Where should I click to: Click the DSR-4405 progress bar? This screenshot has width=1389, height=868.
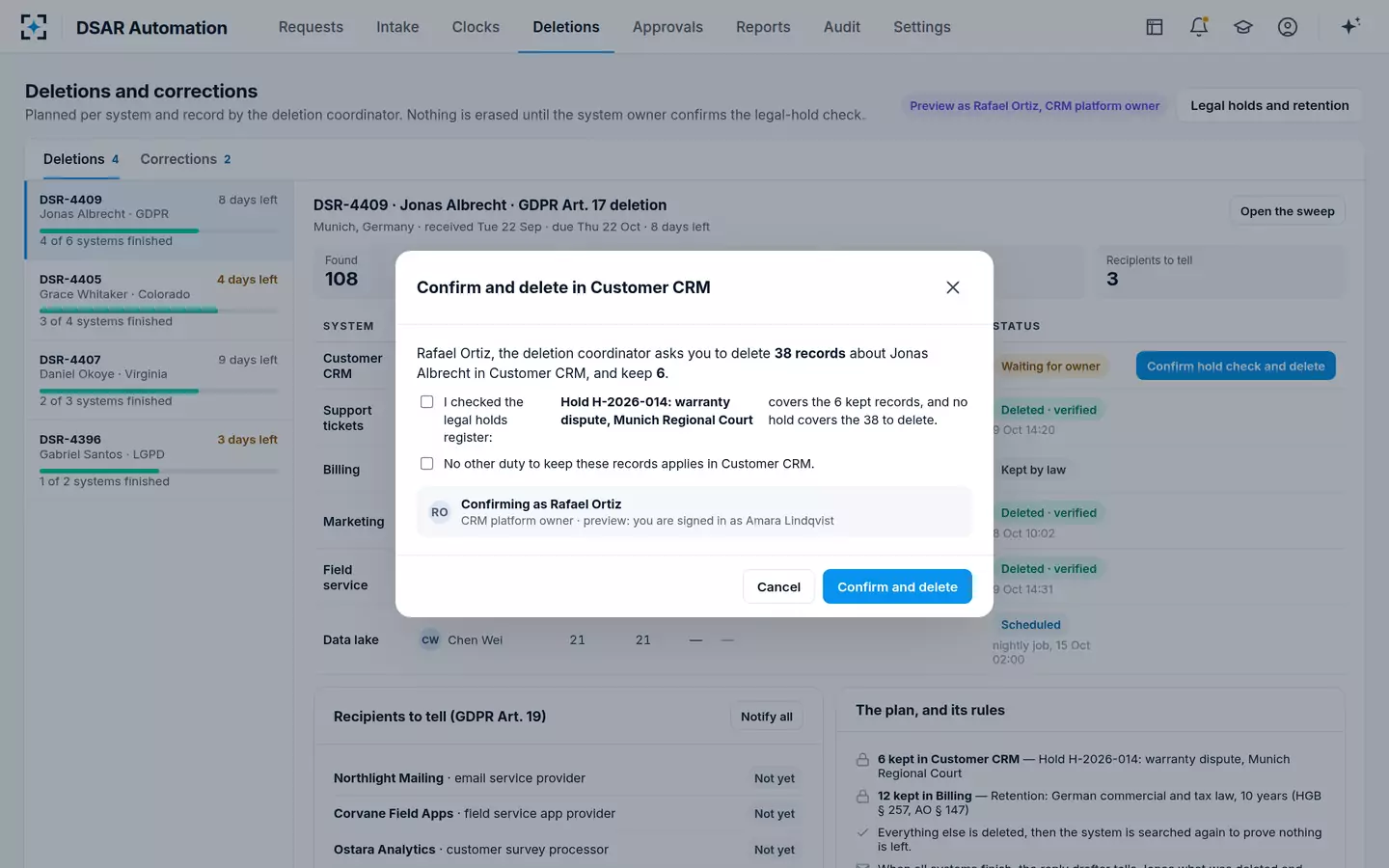(x=158, y=311)
